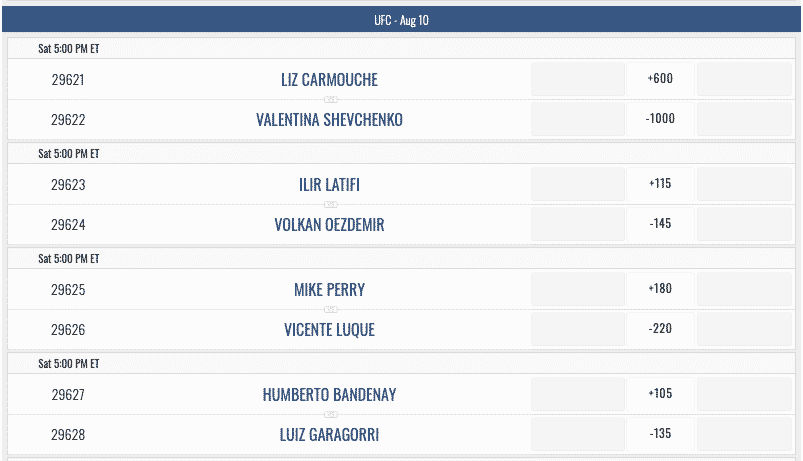Pick Volkan Oezdemir -145 odds

point(660,224)
